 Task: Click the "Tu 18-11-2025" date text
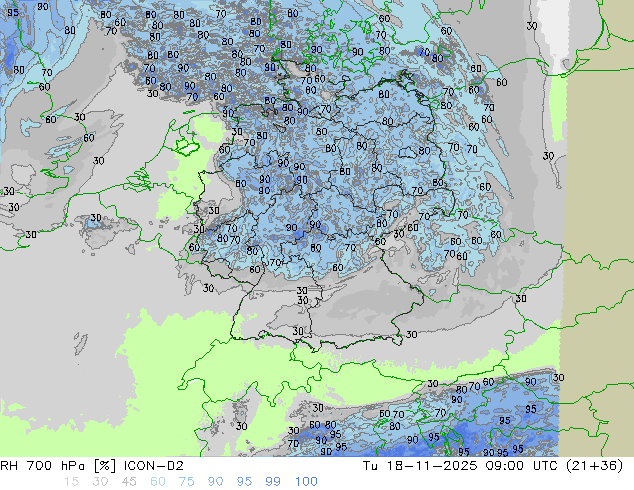[x=420, y=466]
